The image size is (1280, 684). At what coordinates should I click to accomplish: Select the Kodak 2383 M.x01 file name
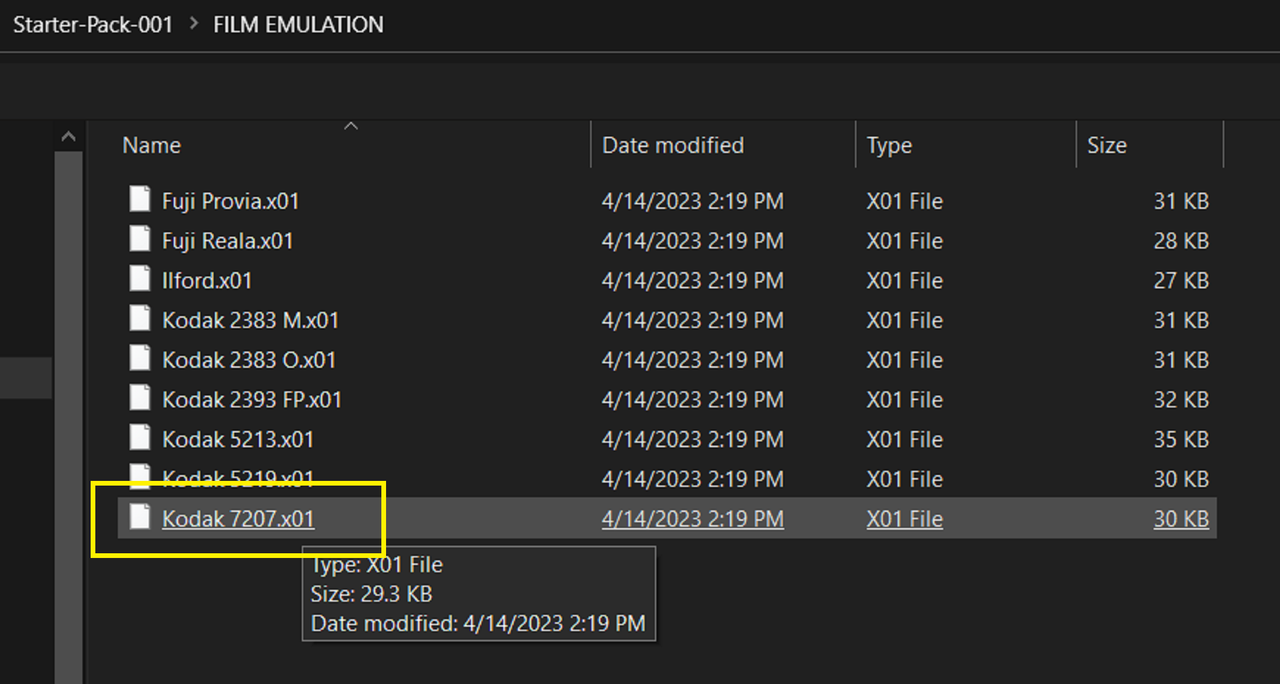250,320
